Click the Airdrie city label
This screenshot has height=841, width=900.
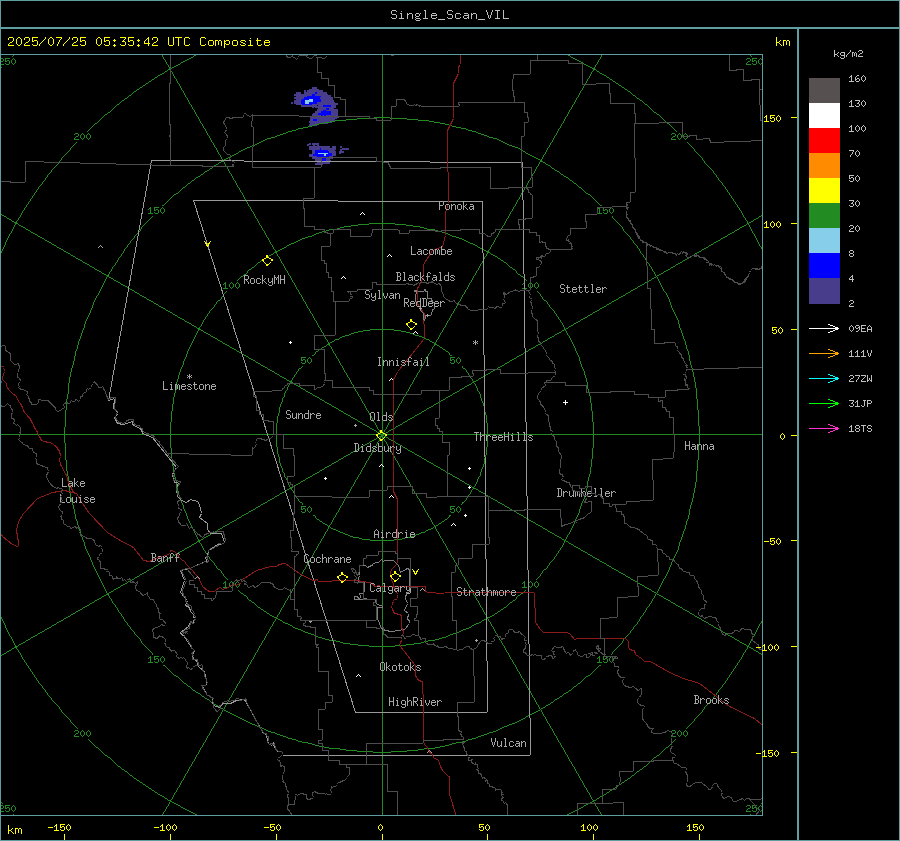pos(394,534)
